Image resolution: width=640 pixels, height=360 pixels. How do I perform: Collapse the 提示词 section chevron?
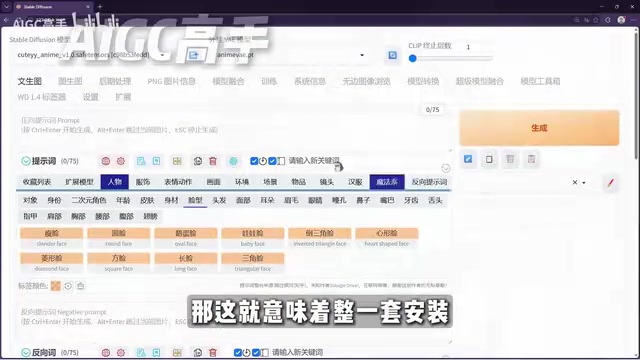(x=26, y=161)
